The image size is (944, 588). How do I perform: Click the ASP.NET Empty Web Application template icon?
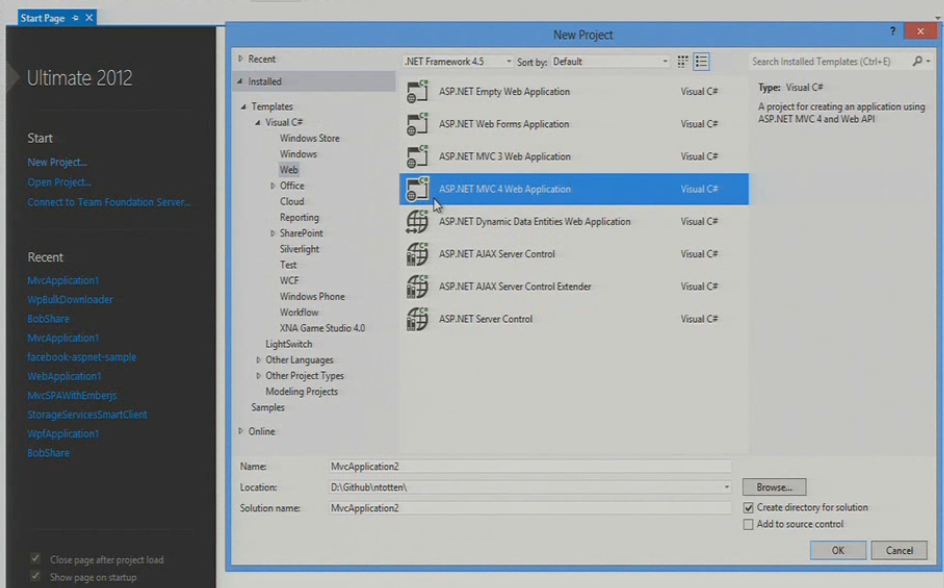pos(417,91)
